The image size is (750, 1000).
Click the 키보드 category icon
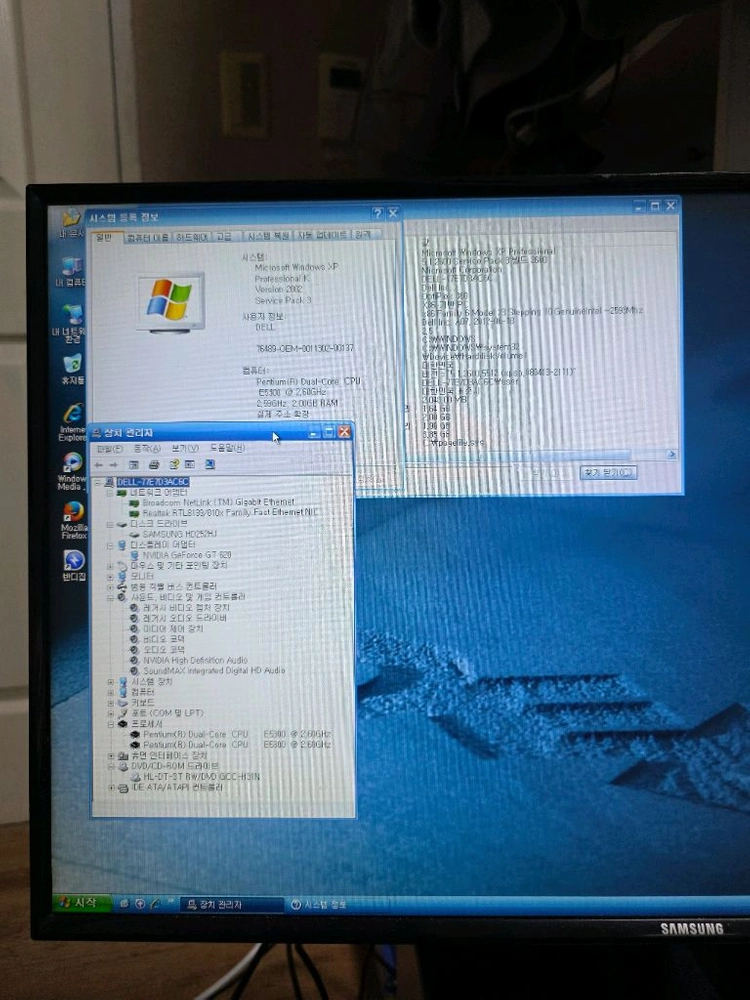point(122,703)
